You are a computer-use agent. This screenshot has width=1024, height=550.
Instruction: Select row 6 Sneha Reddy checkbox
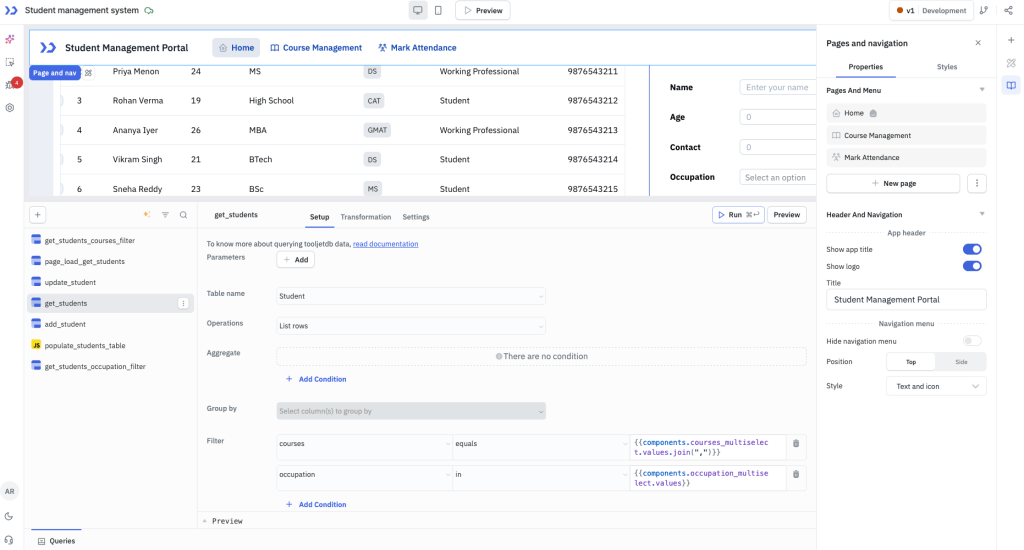(x=60, y=189)
